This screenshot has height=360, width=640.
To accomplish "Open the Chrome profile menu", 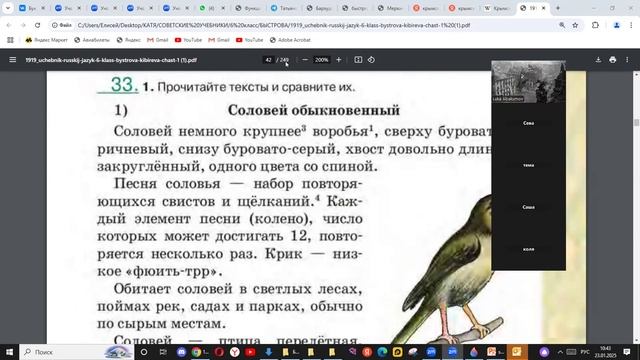I will click(617, 25).
